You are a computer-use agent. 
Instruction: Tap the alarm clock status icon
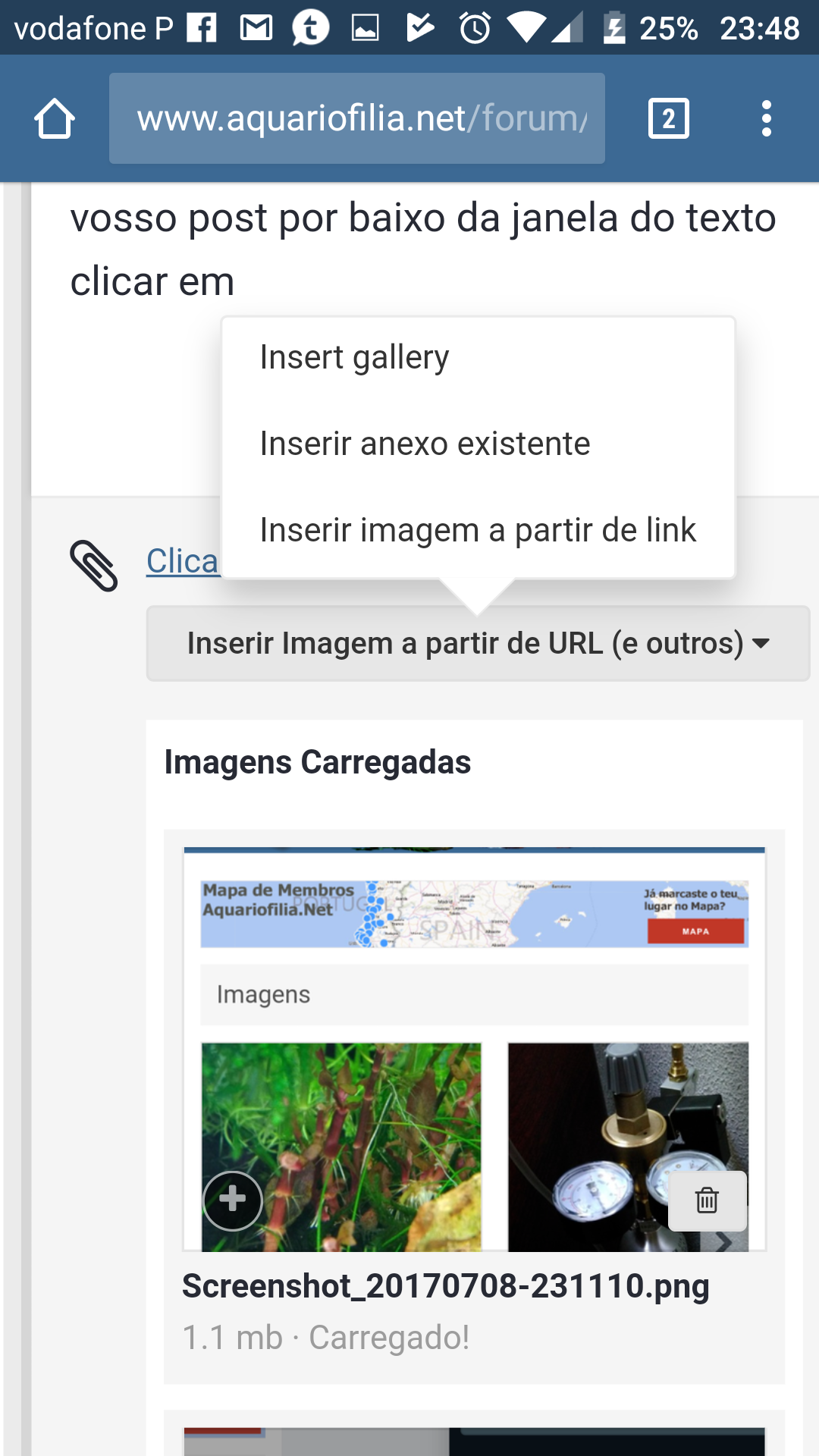coord(475,28)
